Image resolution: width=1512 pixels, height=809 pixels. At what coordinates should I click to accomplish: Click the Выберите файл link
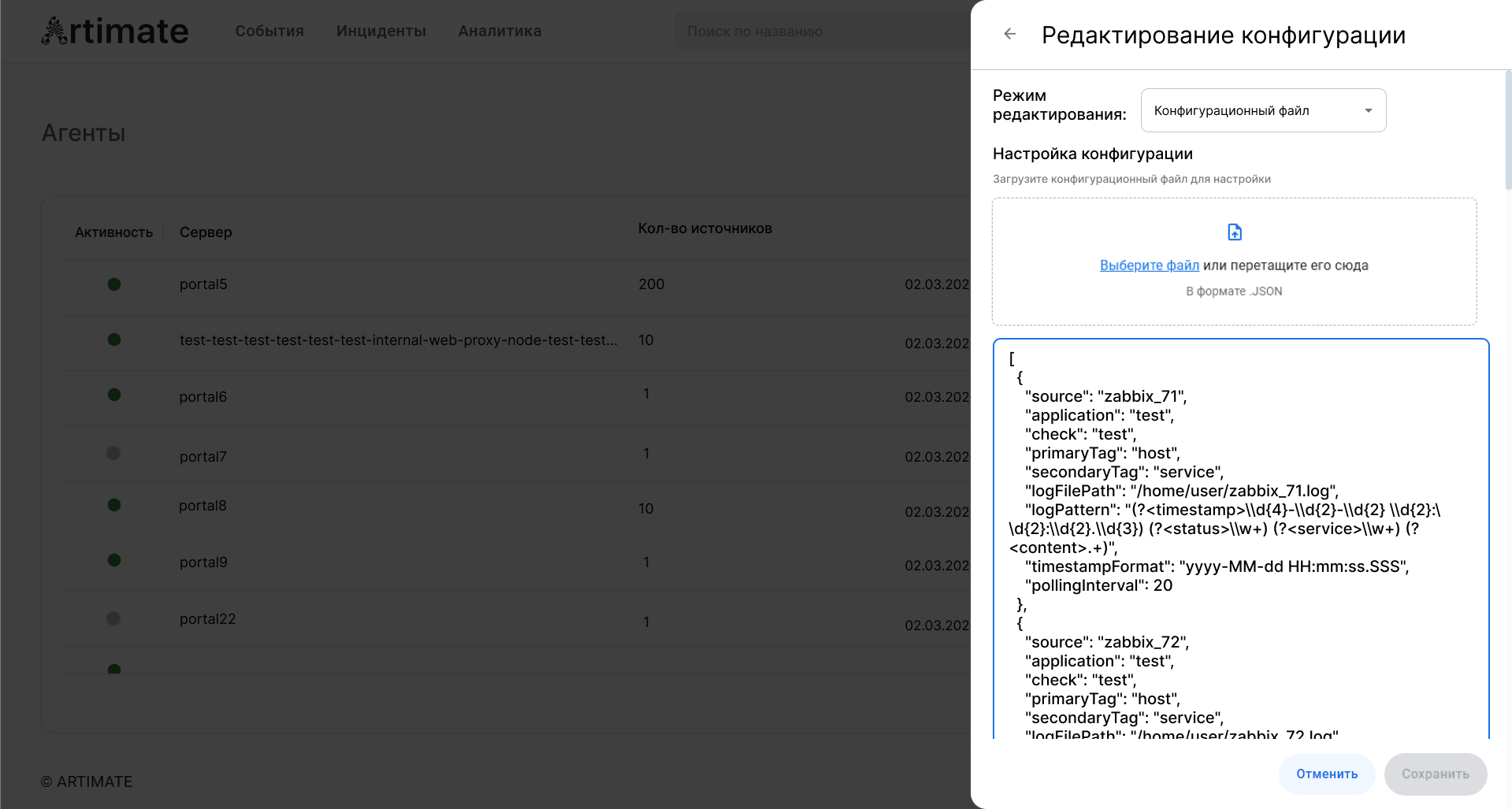tap(1149, 265)
